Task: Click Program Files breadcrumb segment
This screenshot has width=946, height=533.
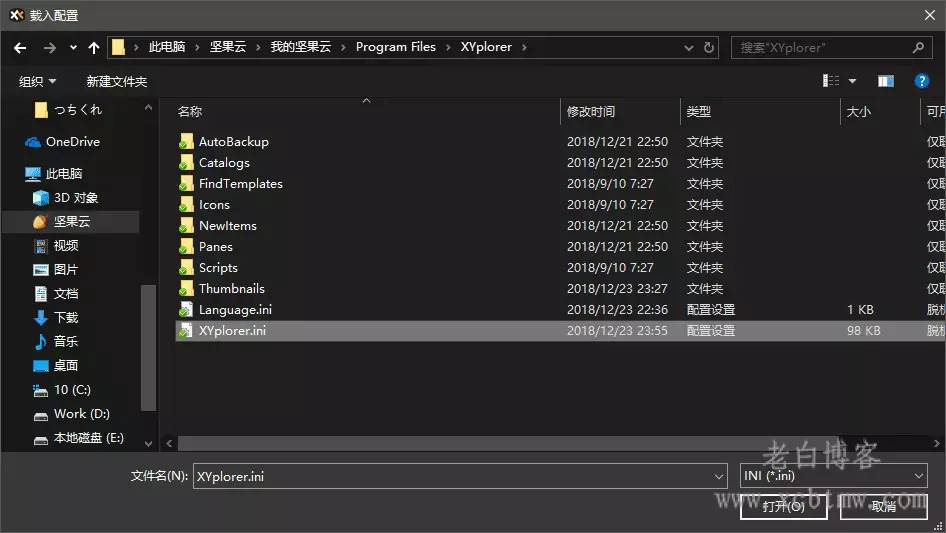Action: (x=395, y=47)
